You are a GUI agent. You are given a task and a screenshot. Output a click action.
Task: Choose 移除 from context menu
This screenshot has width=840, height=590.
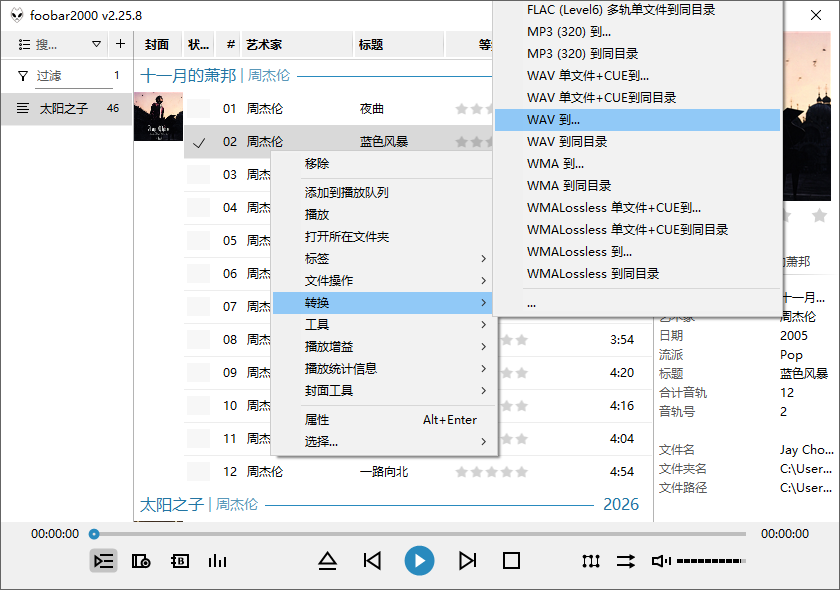(383, 163)
